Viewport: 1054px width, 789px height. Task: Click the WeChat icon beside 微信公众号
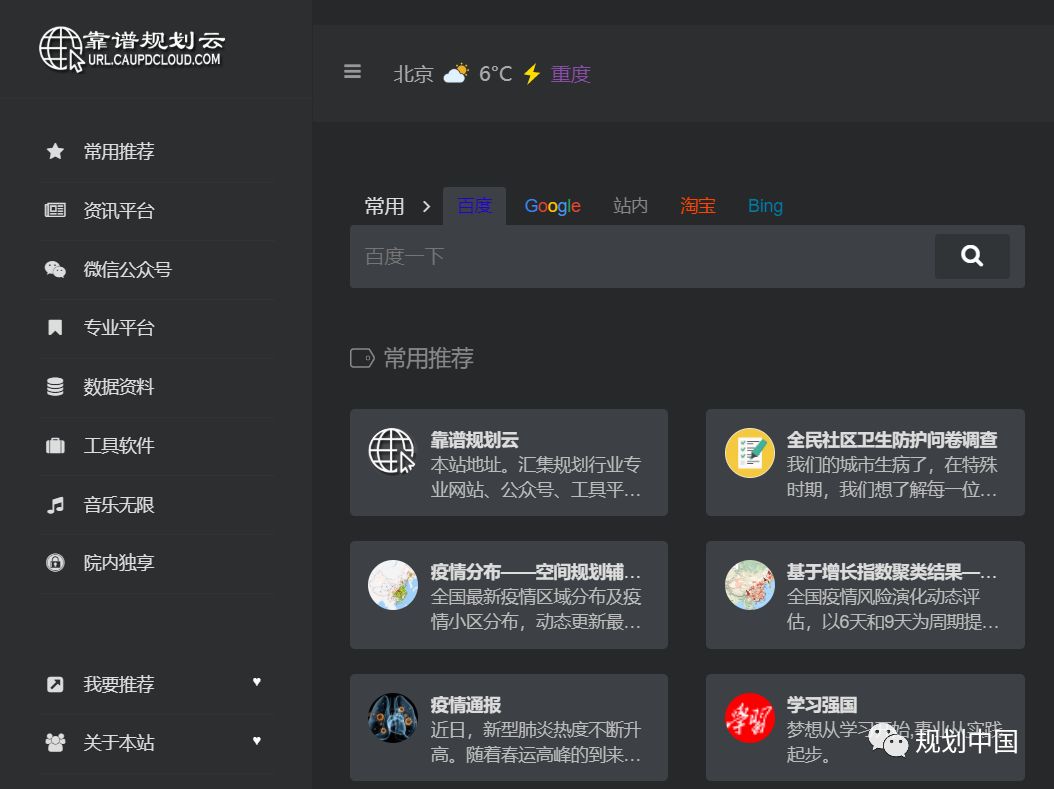pyautogui.click(x=55, y=269)
